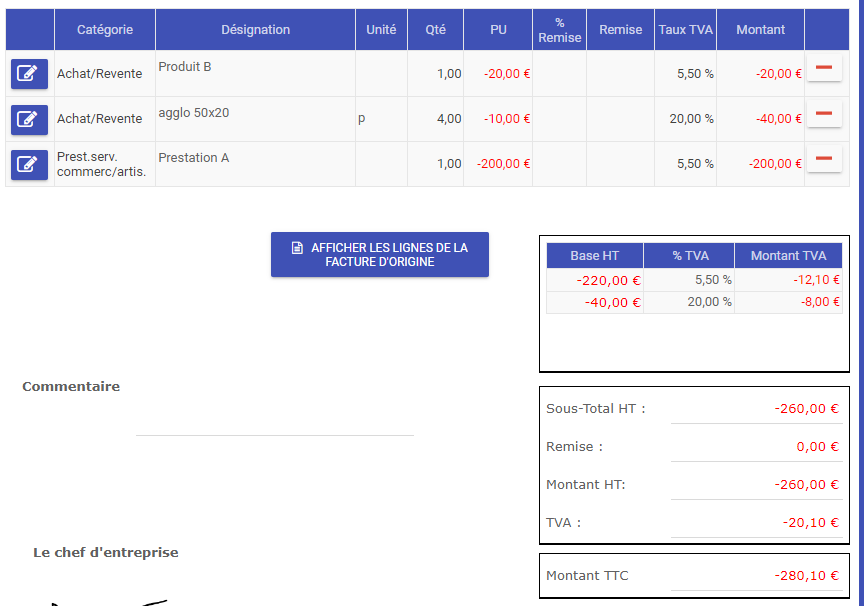Click the Désignation column header

tap(255, 30)
